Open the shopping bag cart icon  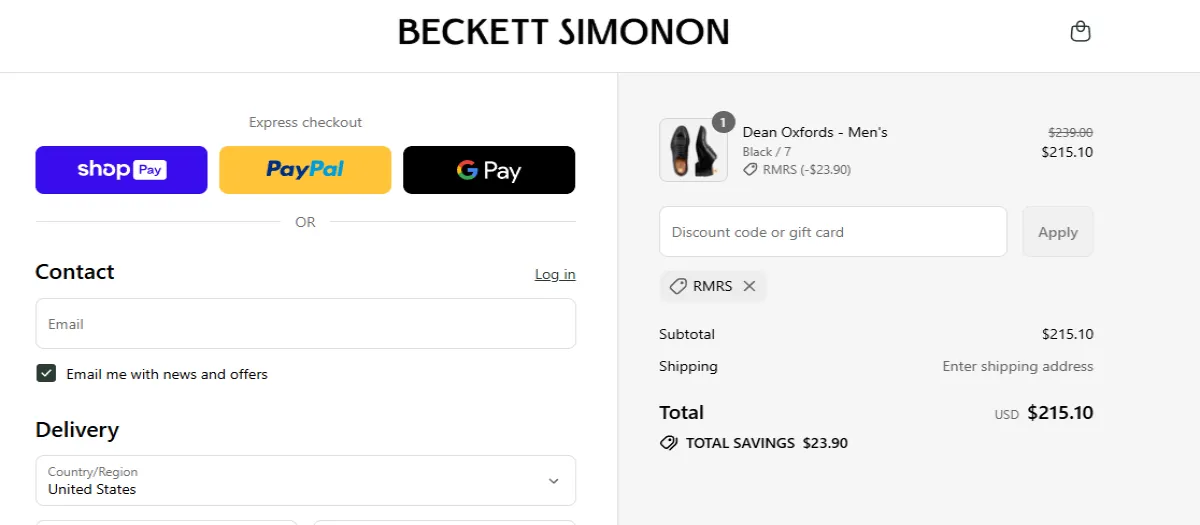[x=1080, y=32]
